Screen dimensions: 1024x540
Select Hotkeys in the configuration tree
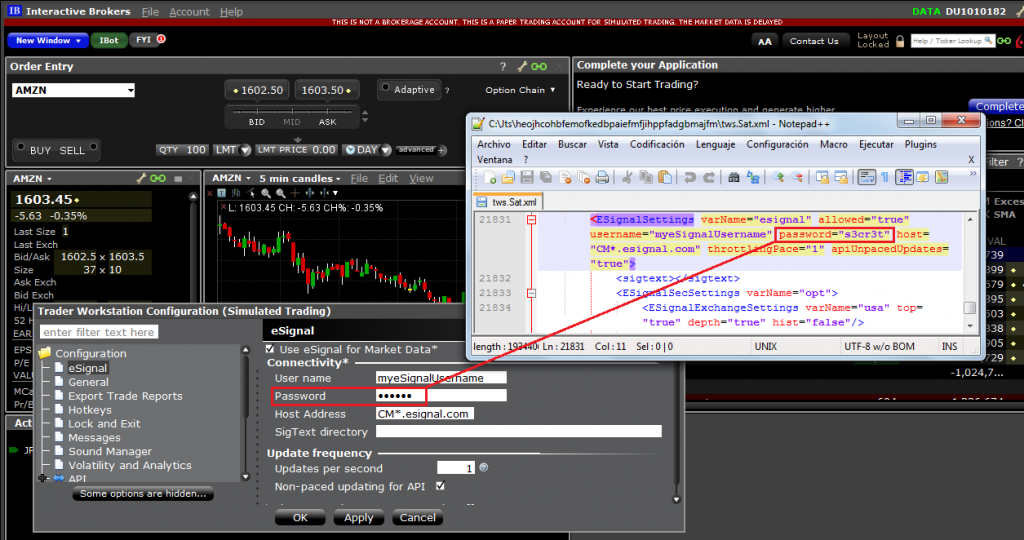pyautogui.click(x=89, y=410)
